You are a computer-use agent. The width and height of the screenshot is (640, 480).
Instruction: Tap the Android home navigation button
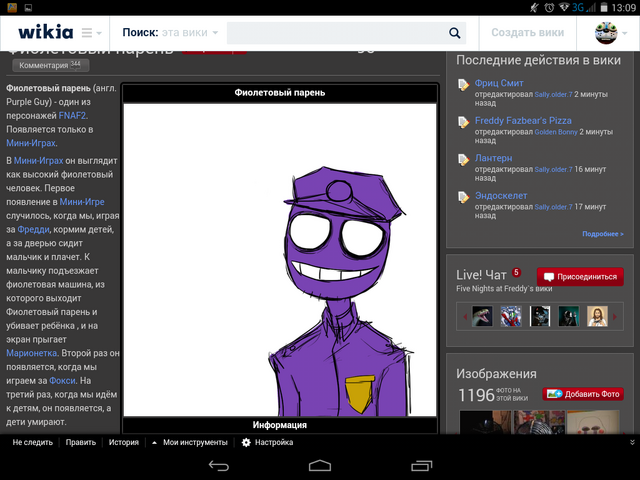click(320, 465)
